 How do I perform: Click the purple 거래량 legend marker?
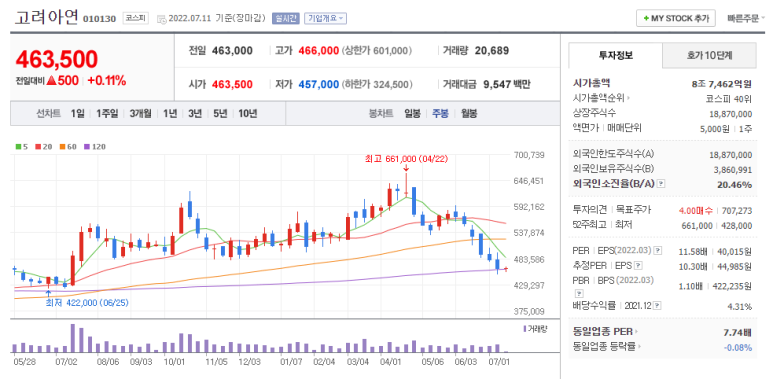click(x=524, y=328)
